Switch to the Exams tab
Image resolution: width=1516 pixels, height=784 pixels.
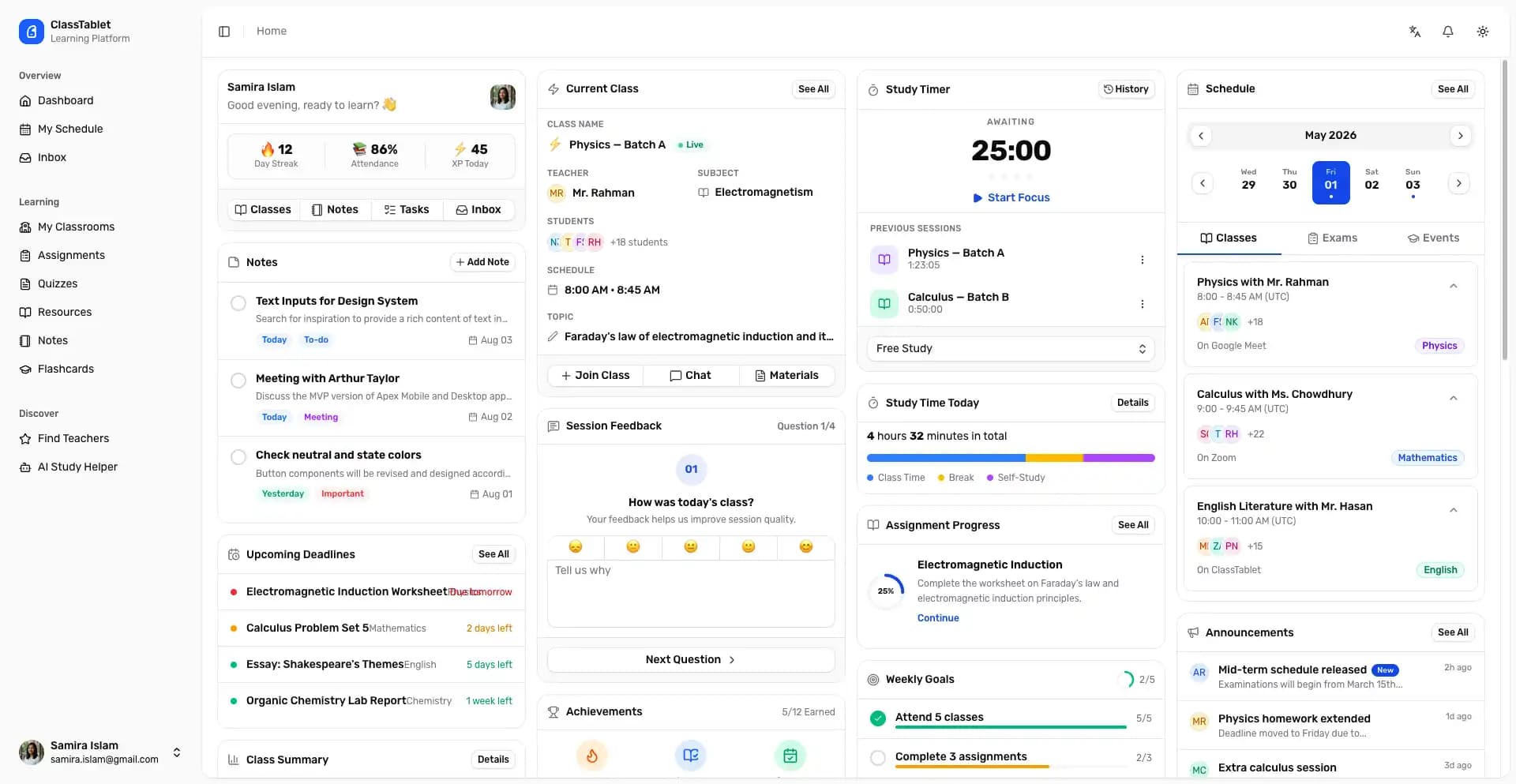click(1333, 238)
